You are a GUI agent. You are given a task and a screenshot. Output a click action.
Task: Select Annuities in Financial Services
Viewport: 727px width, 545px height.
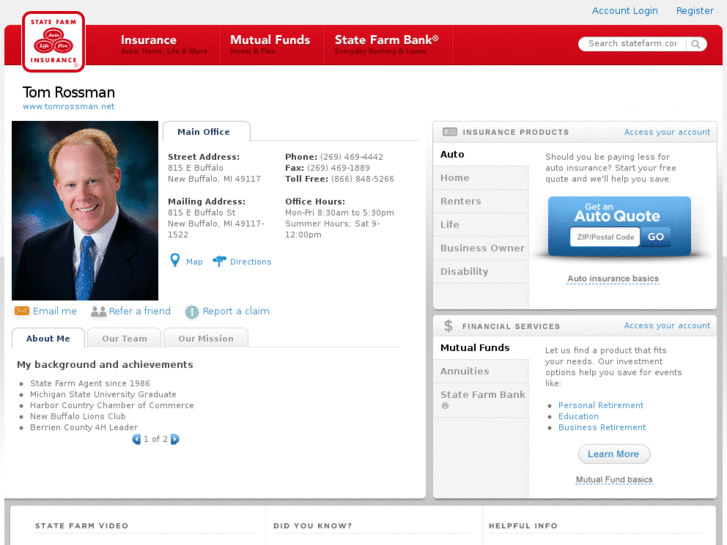pyautogui.click(x=481, y=371)
